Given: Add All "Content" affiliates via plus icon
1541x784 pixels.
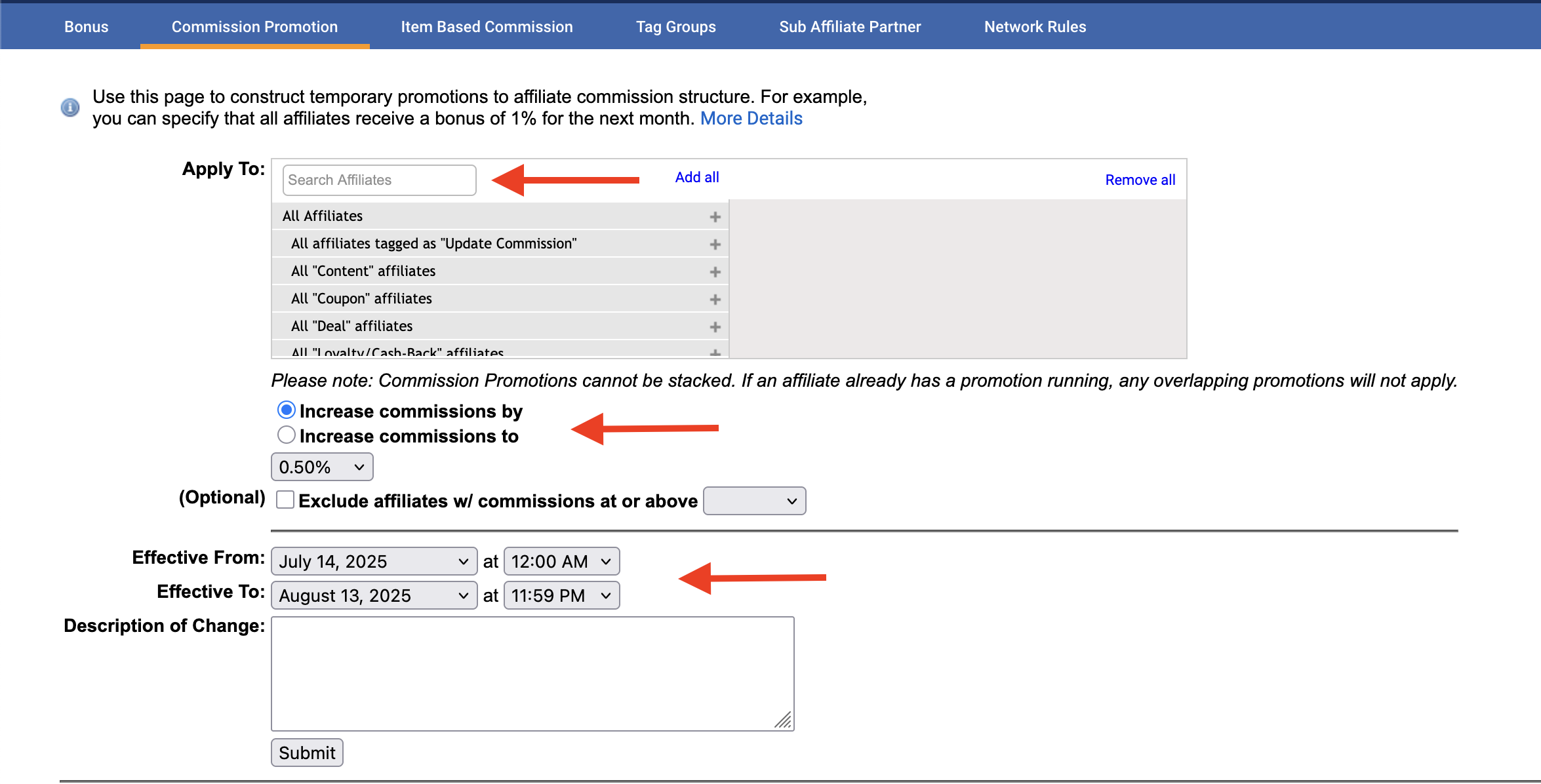Looking at the screenshot, I should (715, 272).
